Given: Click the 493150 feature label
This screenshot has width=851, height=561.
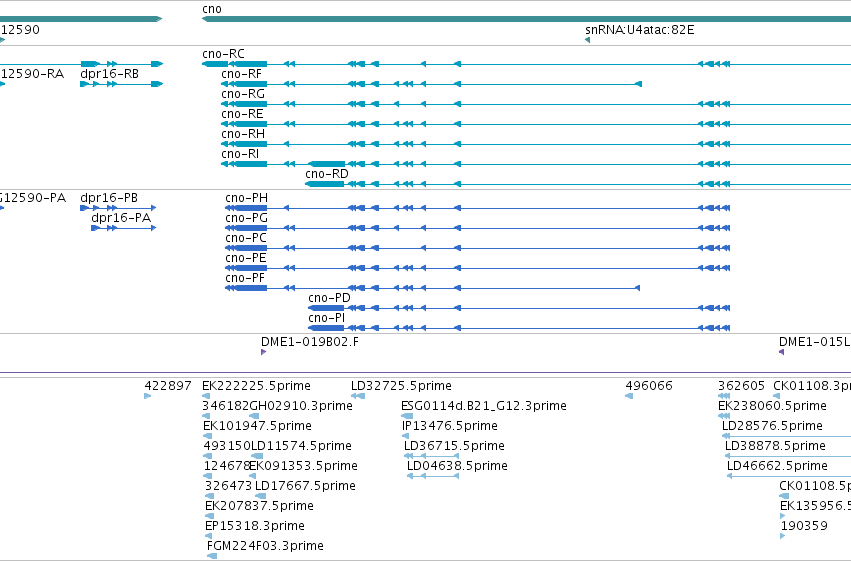Looking at the screenshot, I should 226,447.
